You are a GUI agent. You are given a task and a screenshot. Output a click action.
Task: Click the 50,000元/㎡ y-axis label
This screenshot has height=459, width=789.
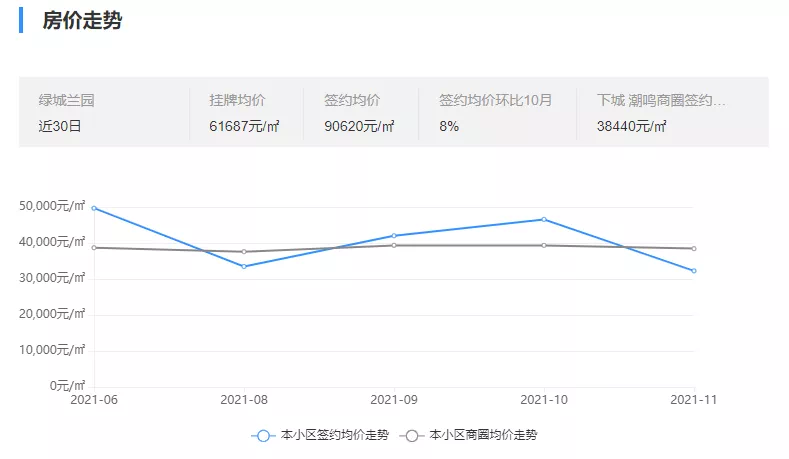[52, 206]
